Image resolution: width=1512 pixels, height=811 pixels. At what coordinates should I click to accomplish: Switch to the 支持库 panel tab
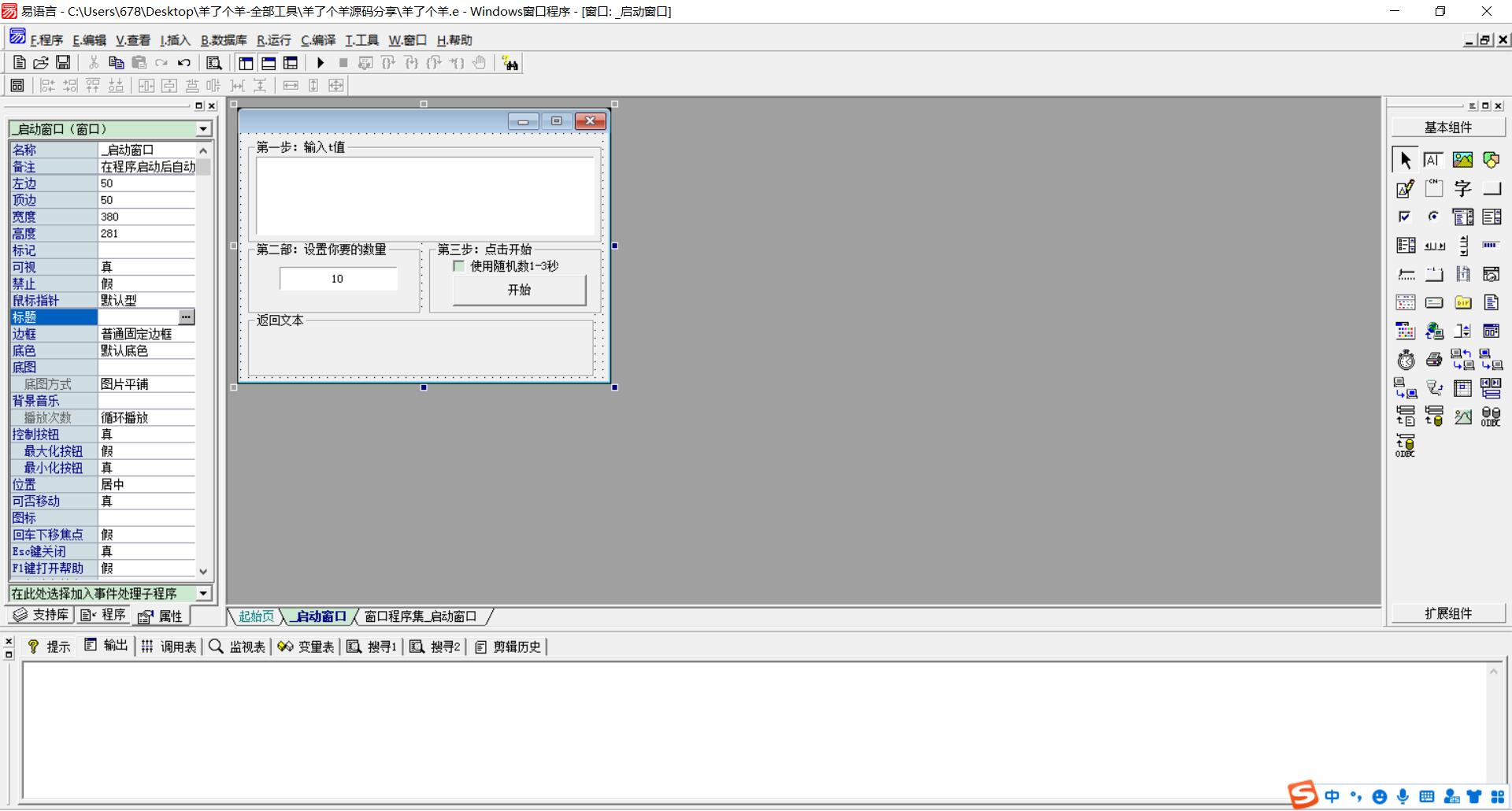point(41,615)
